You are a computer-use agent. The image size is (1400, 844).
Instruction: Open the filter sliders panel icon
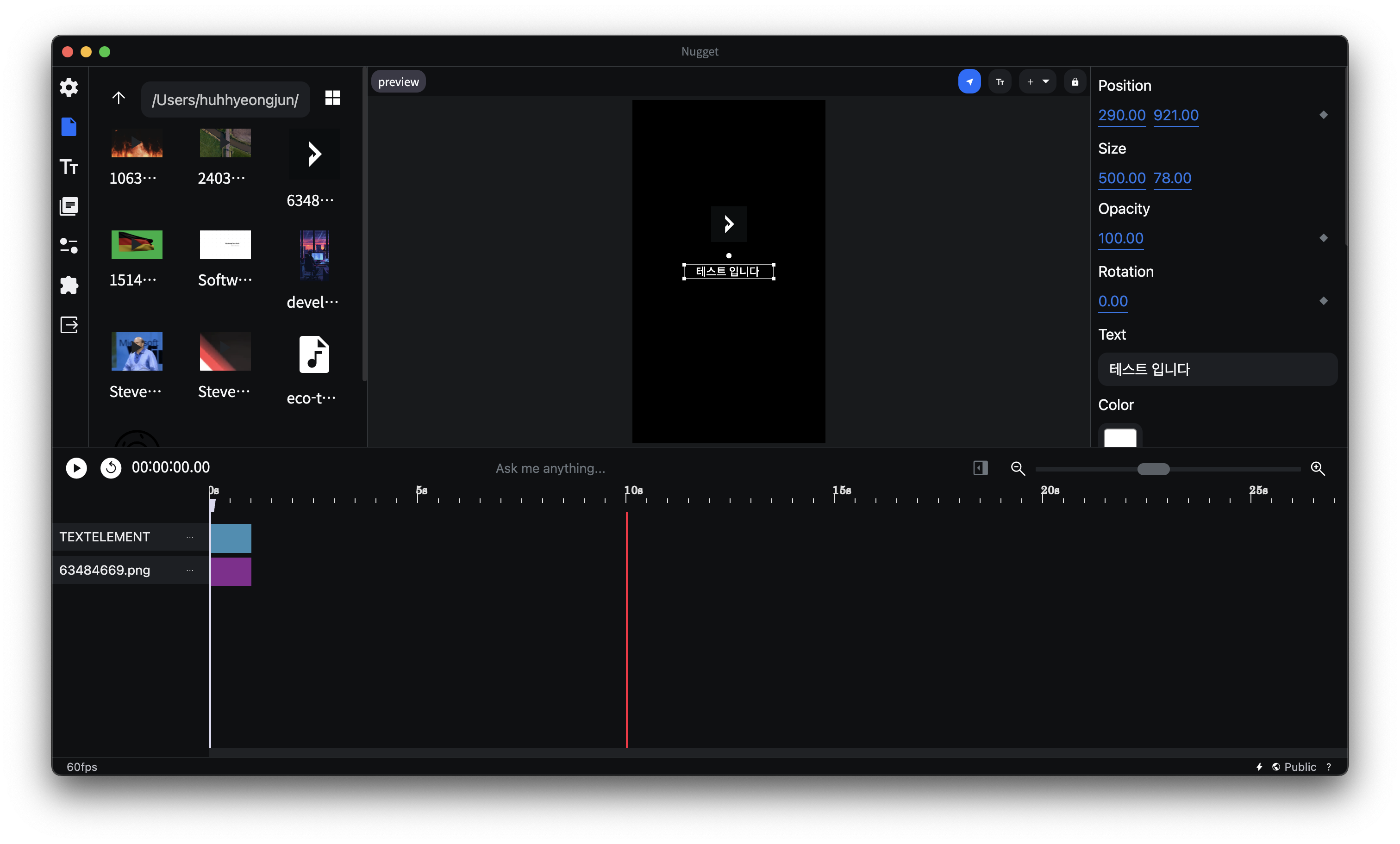69,245
